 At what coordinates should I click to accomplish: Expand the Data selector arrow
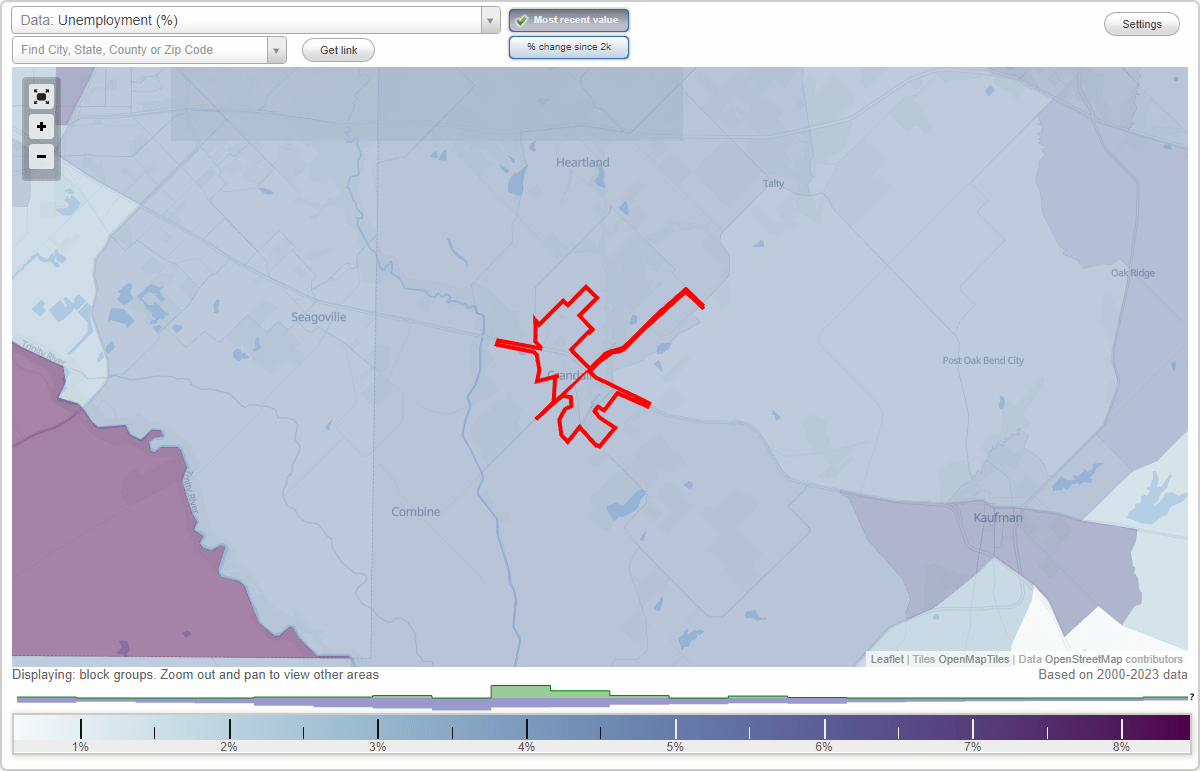tap(490, 20)
